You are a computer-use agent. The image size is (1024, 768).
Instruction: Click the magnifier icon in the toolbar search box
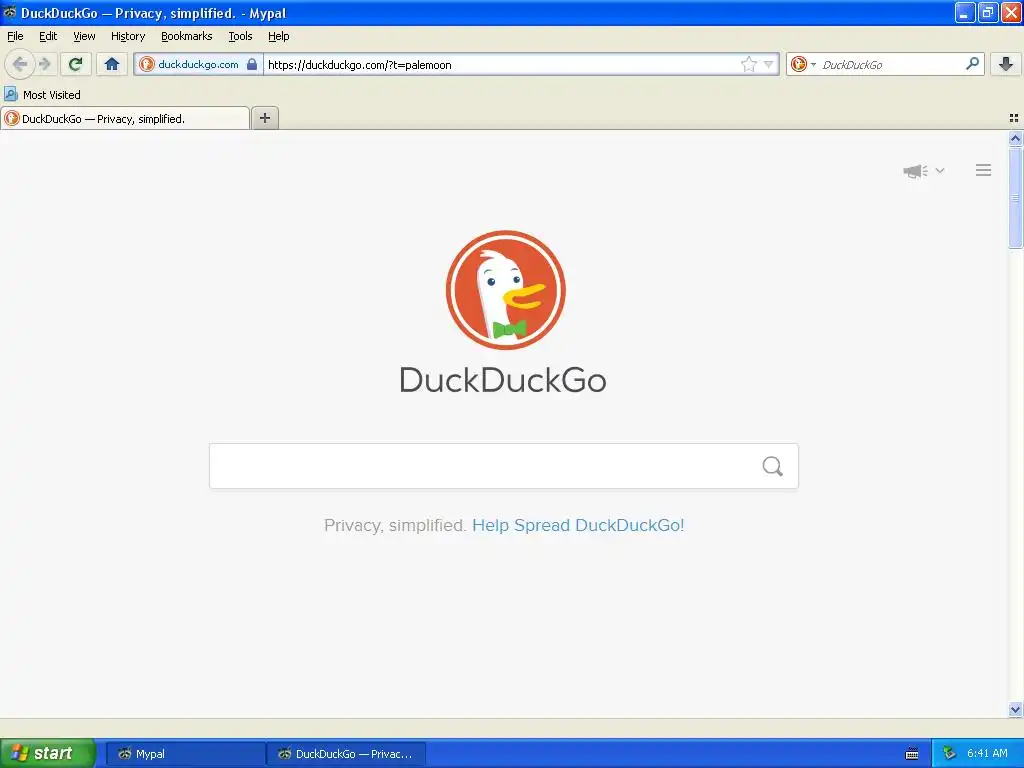coord(972,64)
